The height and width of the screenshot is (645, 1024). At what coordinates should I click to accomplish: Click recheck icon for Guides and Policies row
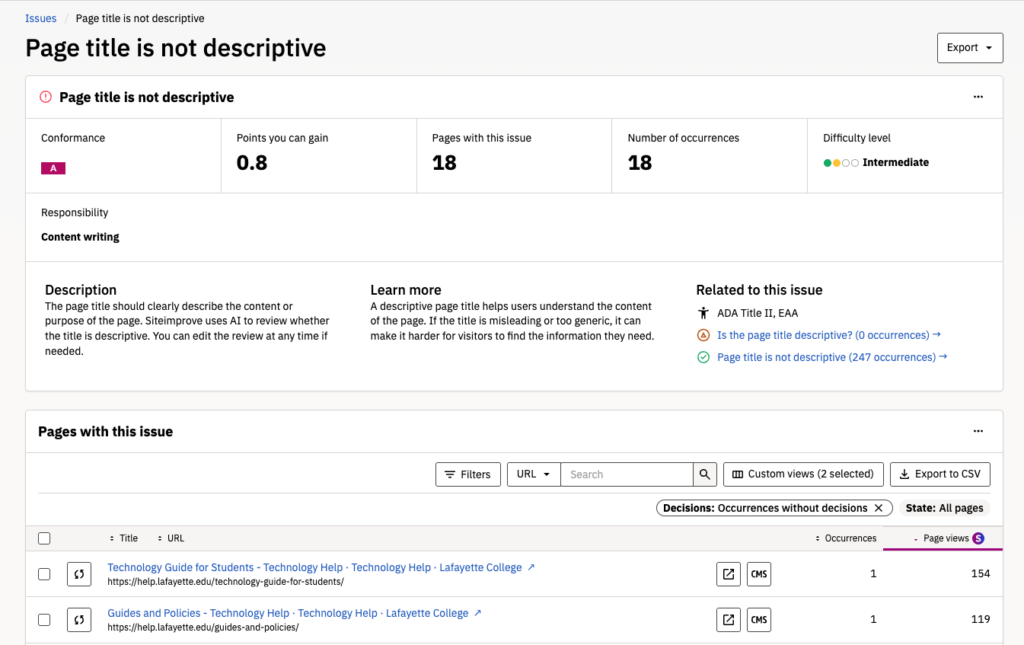[x=79, y=620]
